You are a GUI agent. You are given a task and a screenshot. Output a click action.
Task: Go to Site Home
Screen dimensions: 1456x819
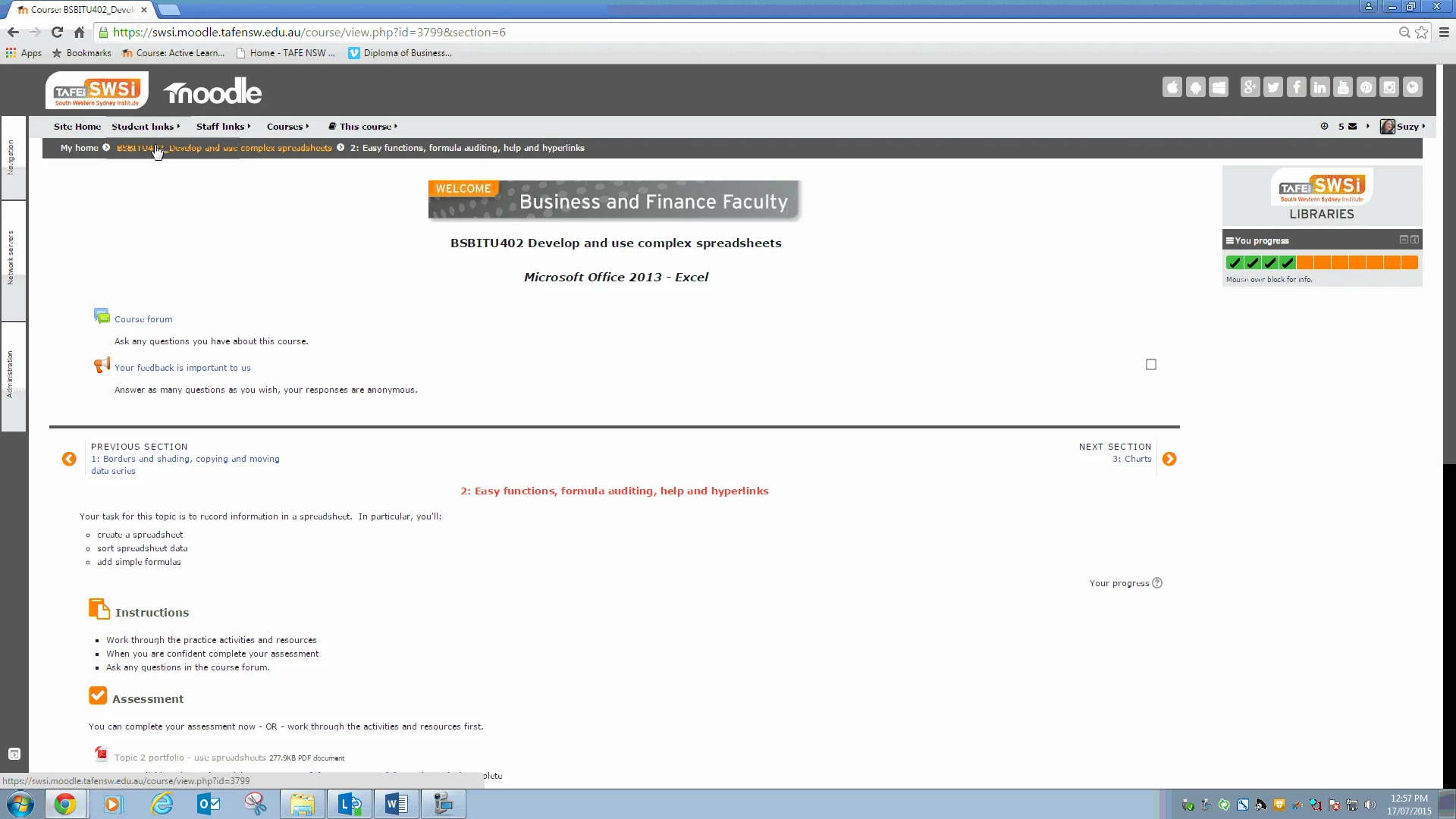[x=77, y=127]
